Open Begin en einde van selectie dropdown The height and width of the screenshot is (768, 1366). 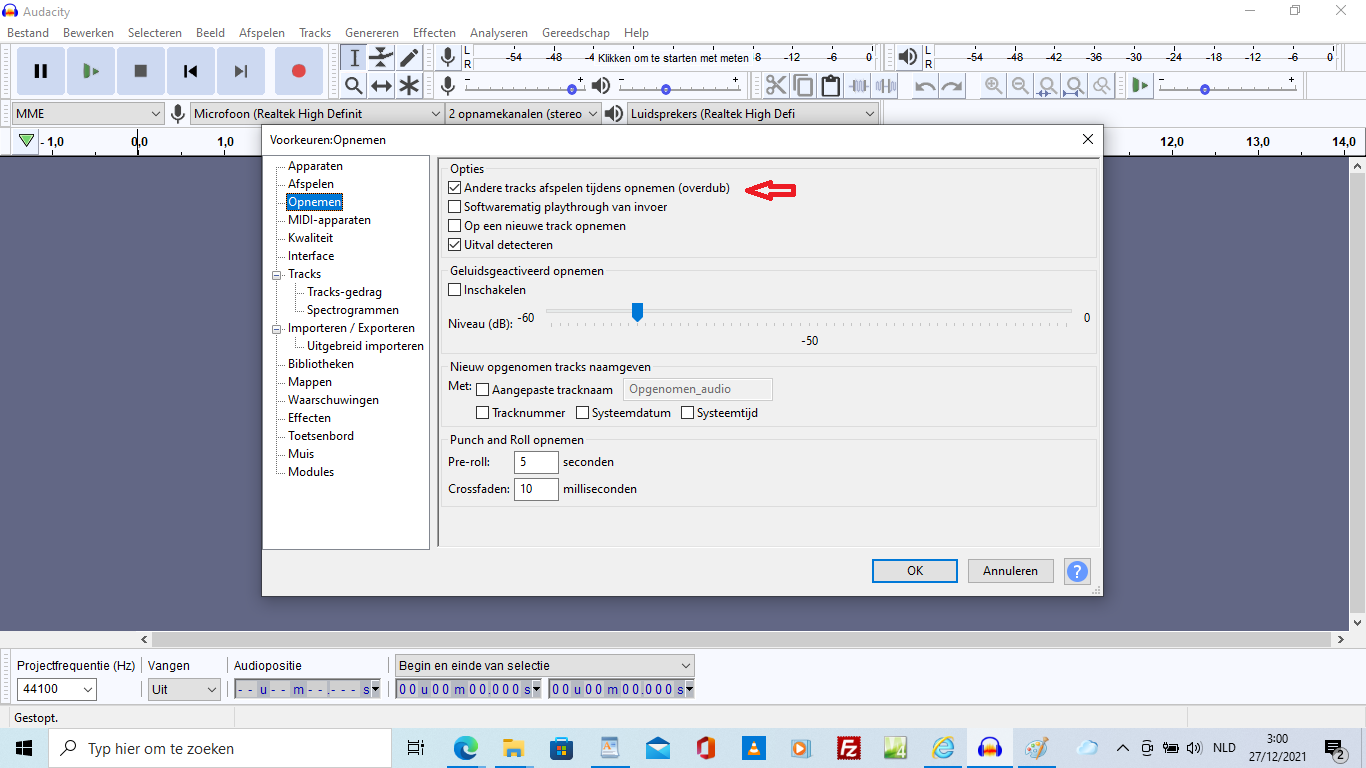pyautogui.click(x=545, y=665)
